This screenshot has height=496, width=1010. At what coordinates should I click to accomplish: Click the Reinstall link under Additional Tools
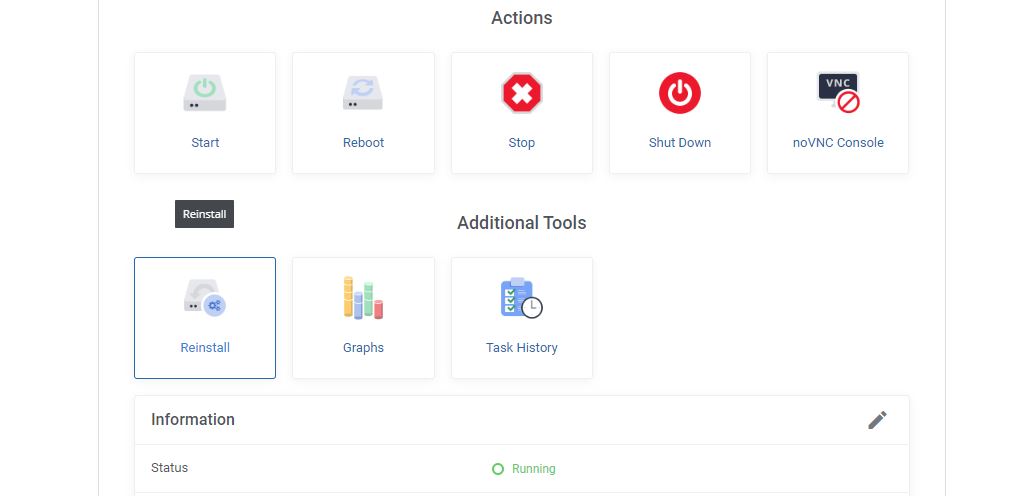(205, 348)
